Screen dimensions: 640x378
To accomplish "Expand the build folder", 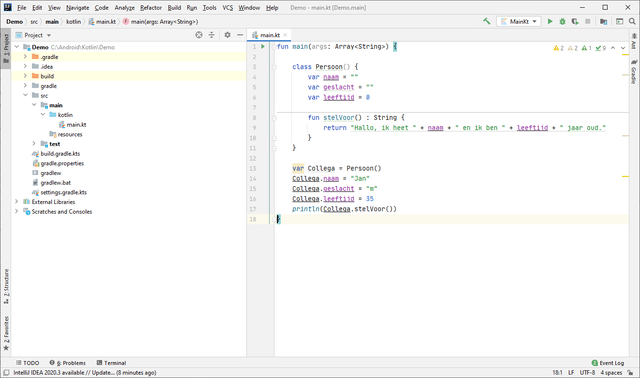I will pyautogui.click(x=25, y=76).
